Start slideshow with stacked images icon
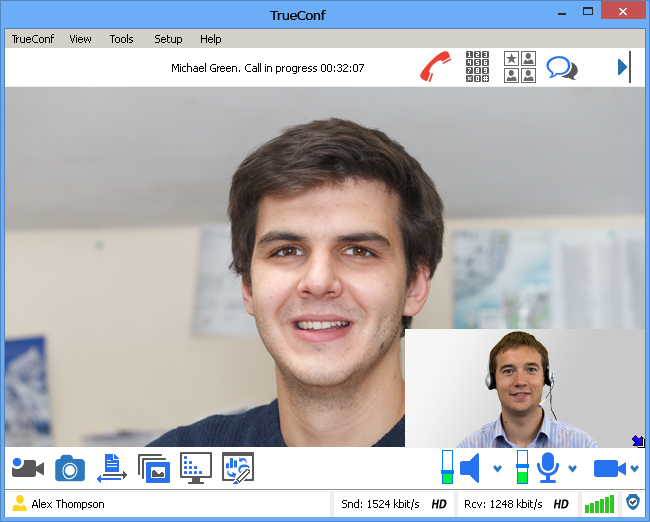The height and width of the screenshot is (522, 650). 154,469
